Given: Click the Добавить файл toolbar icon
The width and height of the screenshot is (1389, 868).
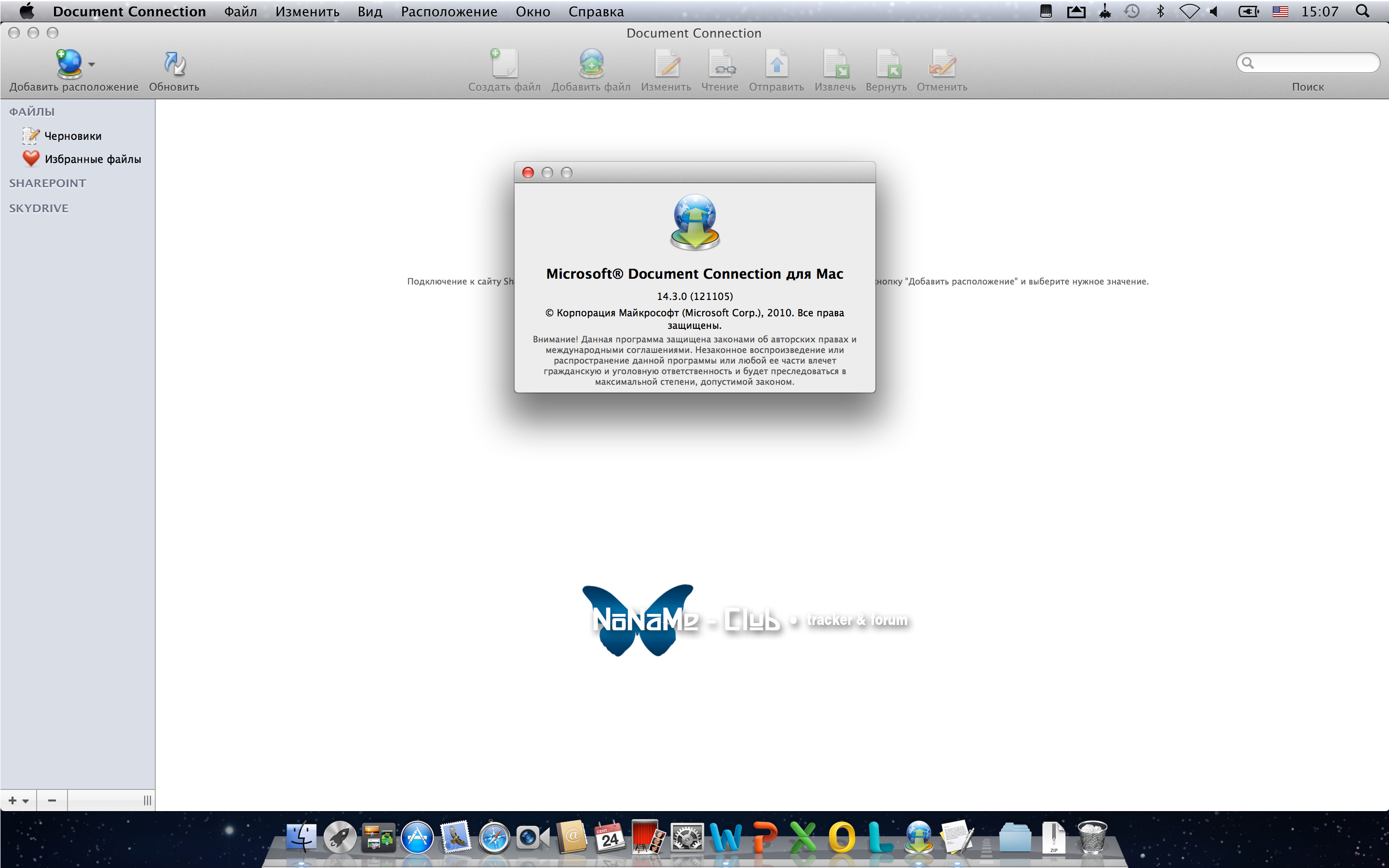Looking at the screenshot, I should click(591, 63).
